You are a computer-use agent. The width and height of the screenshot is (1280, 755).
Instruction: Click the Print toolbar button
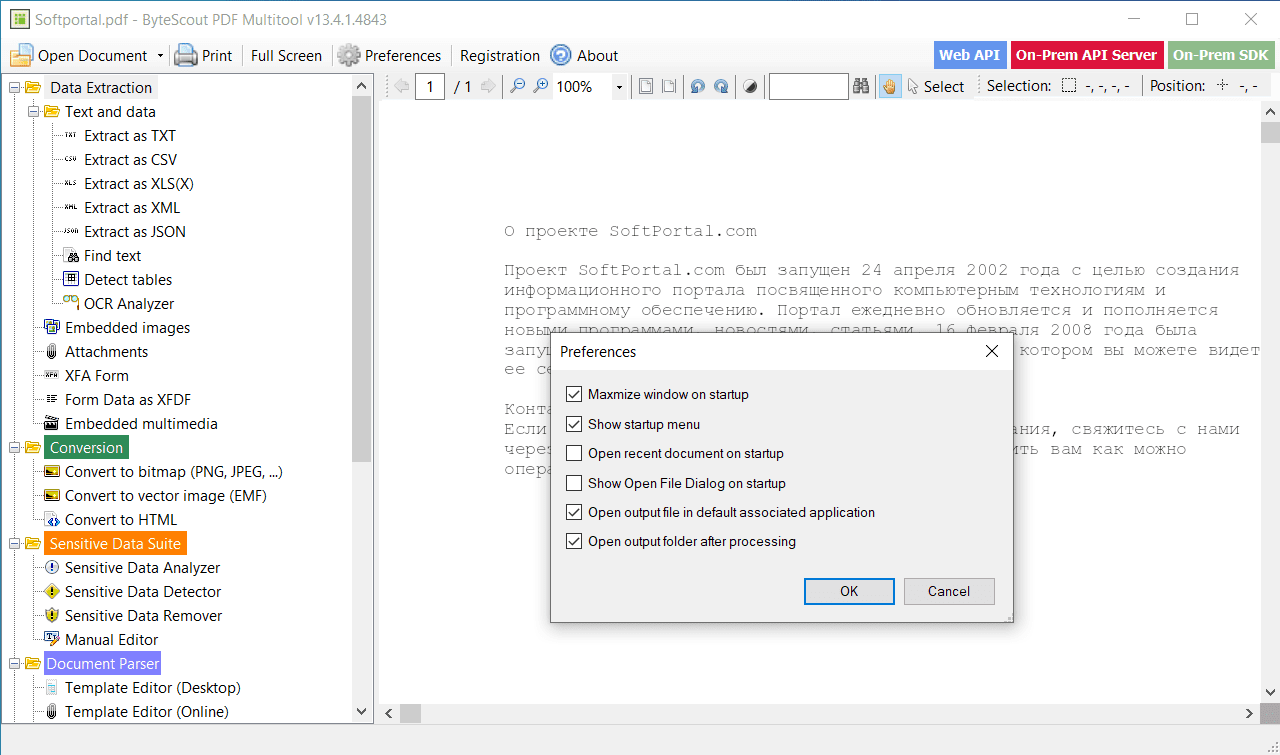[203, 56]
